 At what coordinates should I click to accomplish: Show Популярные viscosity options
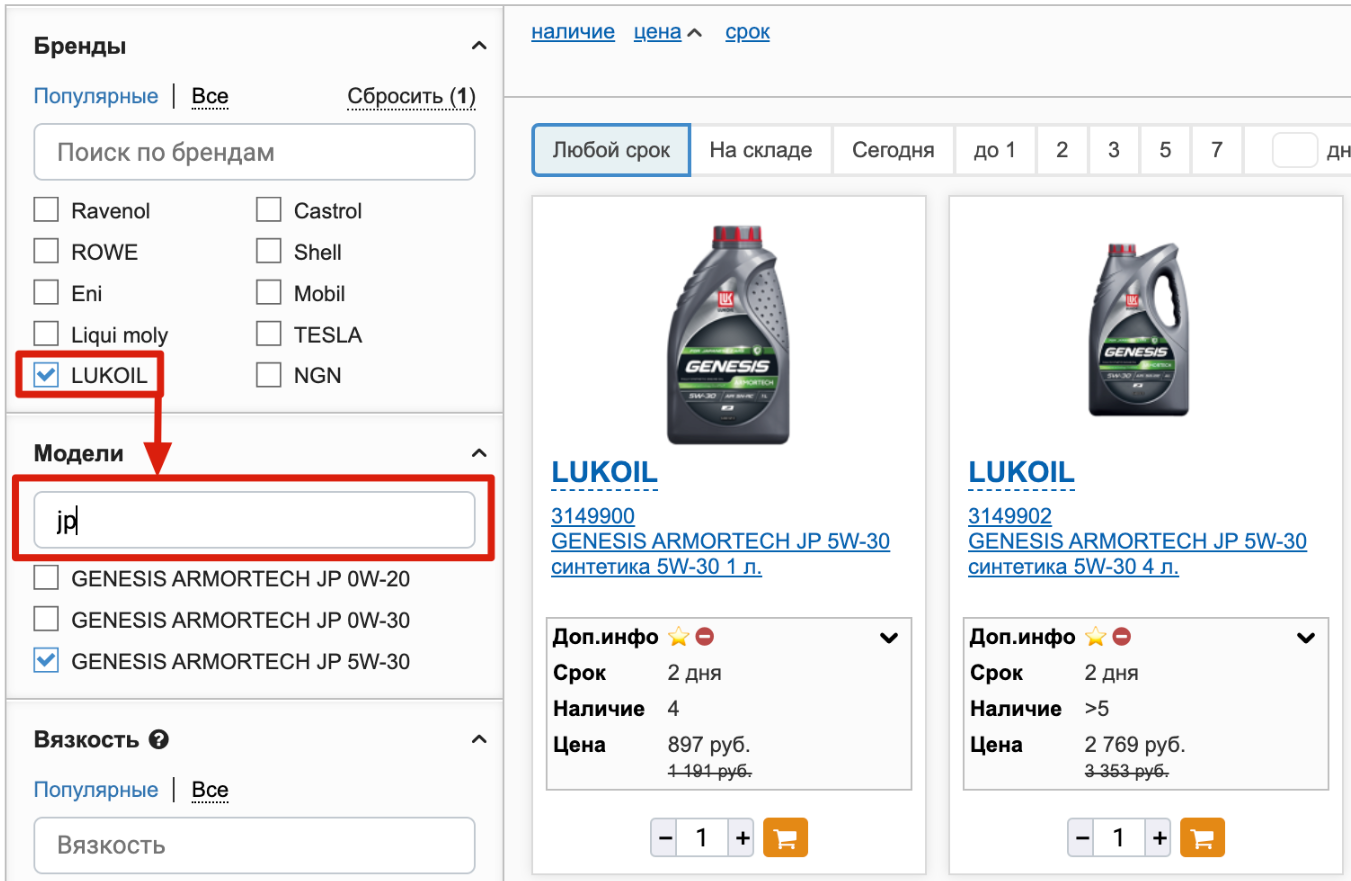[96, 790]
